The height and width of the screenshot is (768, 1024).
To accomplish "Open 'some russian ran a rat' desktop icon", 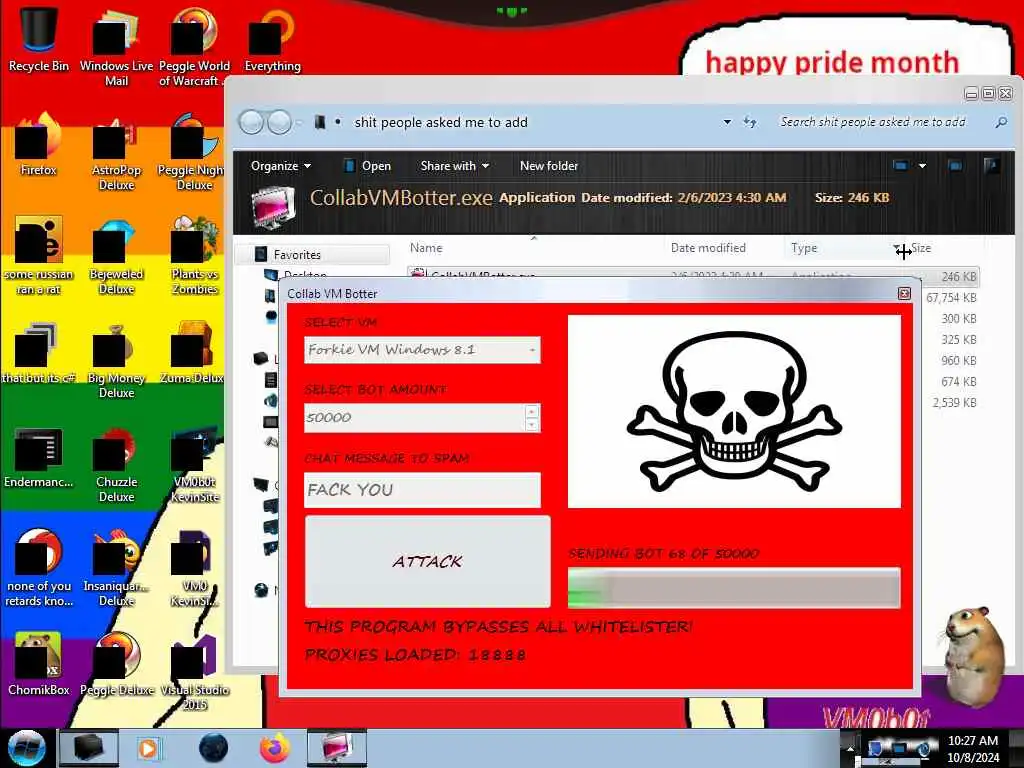I will (x=39, y=256).
